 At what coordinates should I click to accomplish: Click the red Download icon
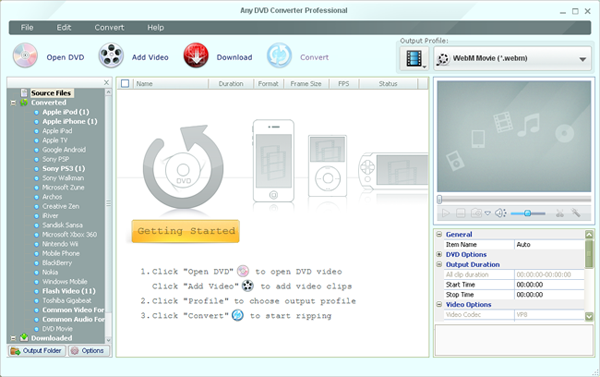click(x=196, y=56)
